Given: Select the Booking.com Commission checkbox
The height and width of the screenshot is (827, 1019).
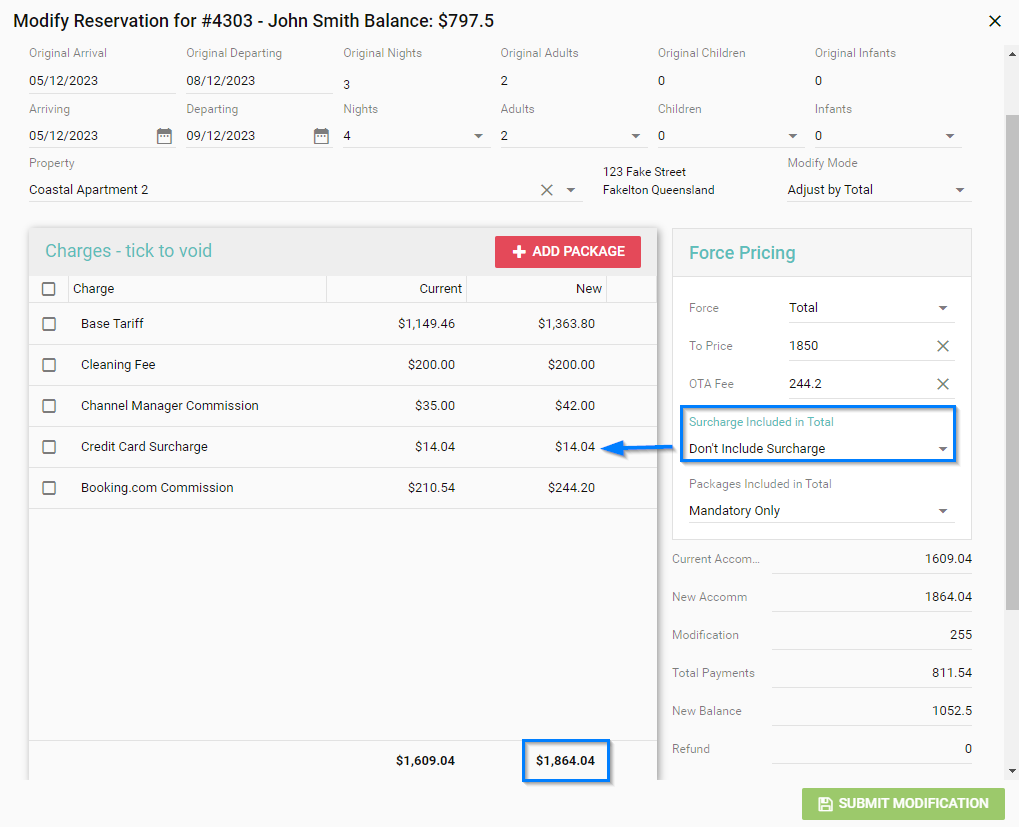Looking at the screenshot, I should 49,488.
